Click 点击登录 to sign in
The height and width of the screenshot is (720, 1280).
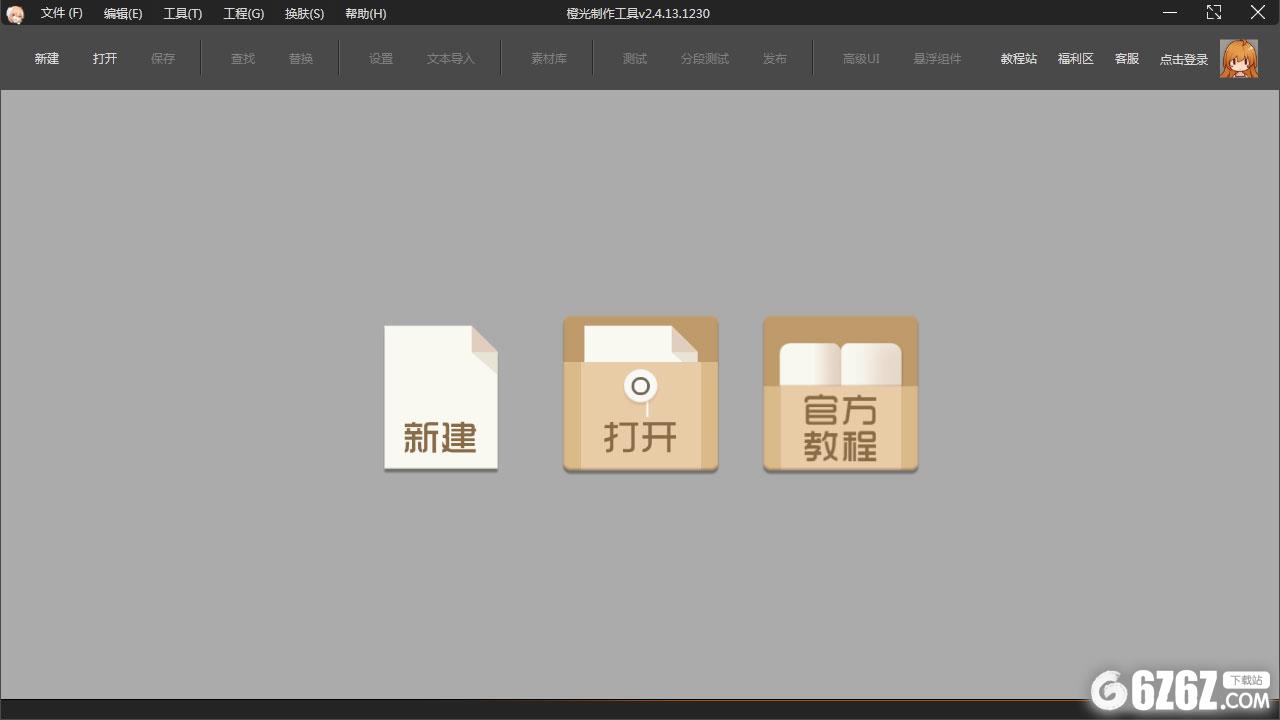(1184, 60)
